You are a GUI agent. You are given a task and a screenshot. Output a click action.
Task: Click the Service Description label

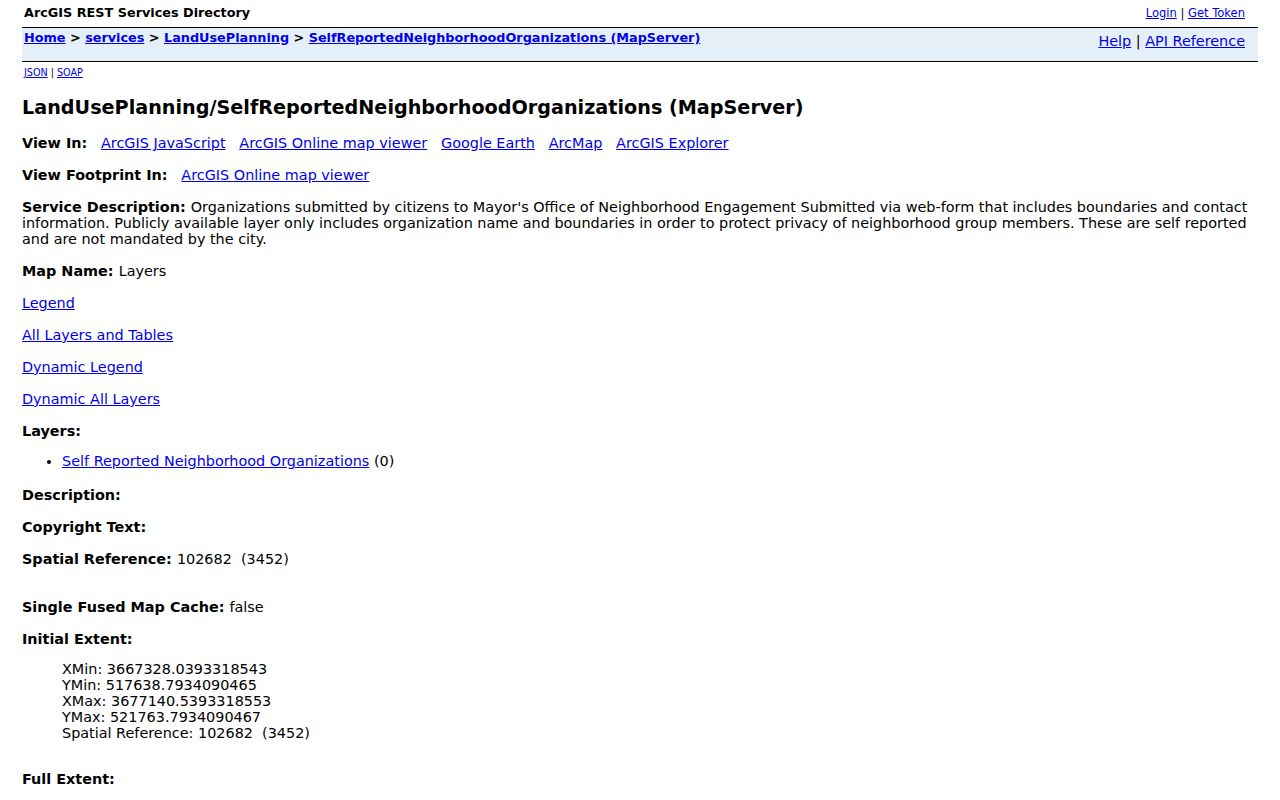click(104, 207)
